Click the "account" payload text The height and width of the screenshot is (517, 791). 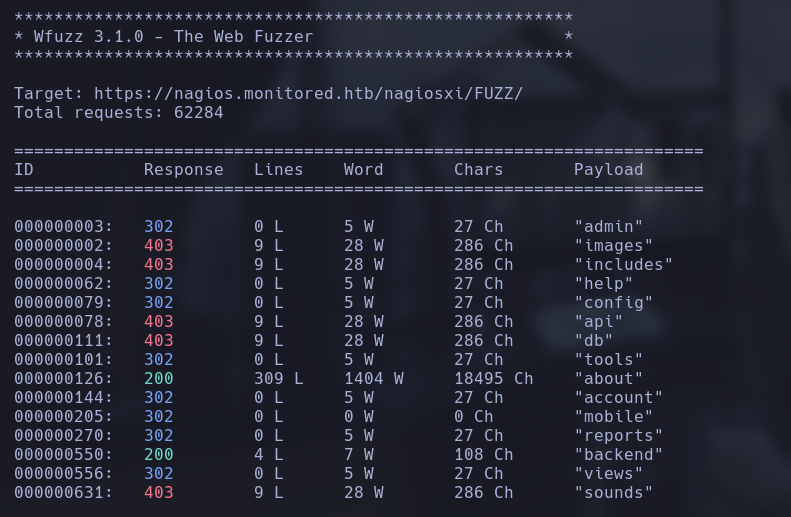[x=618, y=398]
